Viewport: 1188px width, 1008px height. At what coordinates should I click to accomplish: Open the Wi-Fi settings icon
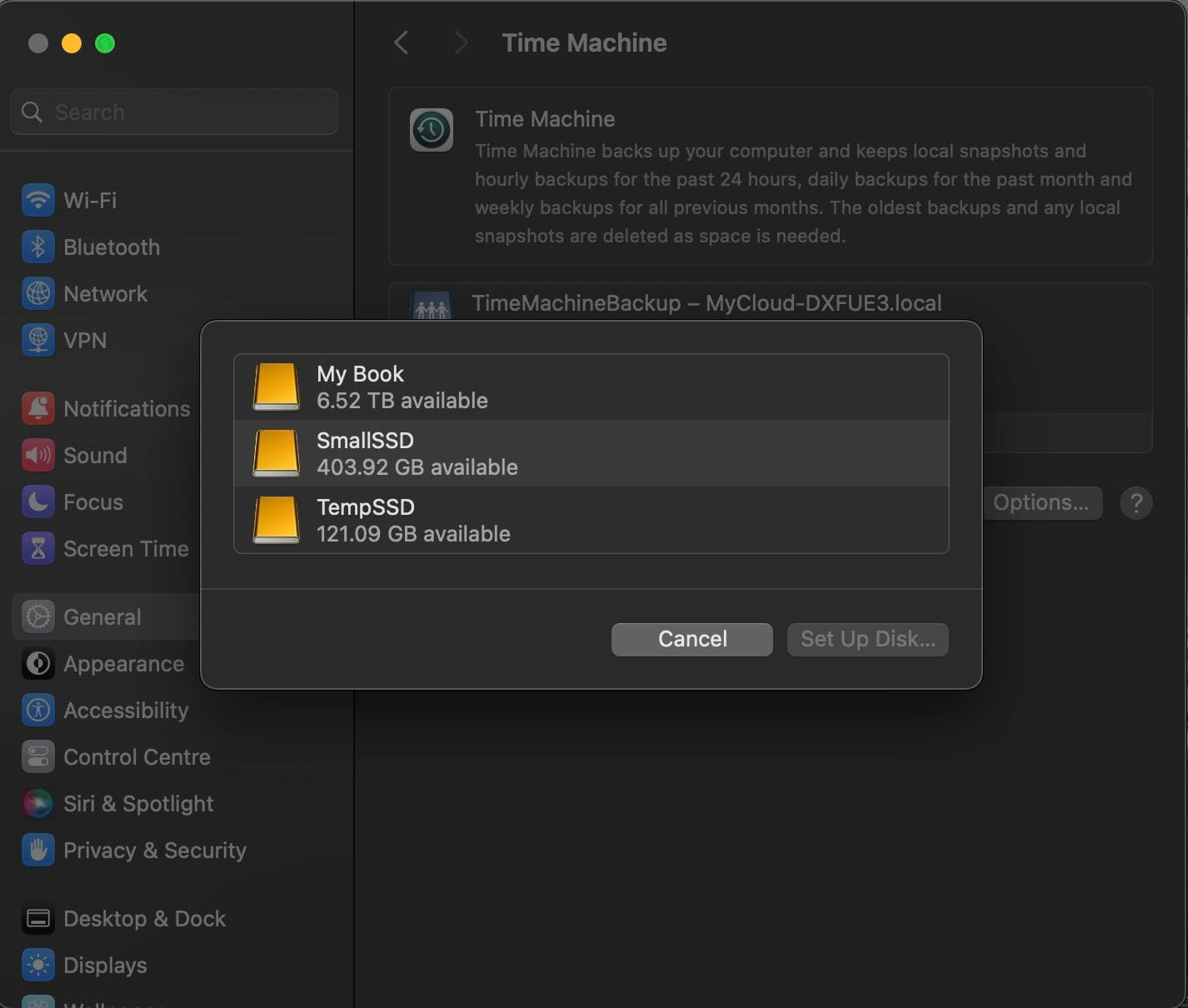point(37,200)
